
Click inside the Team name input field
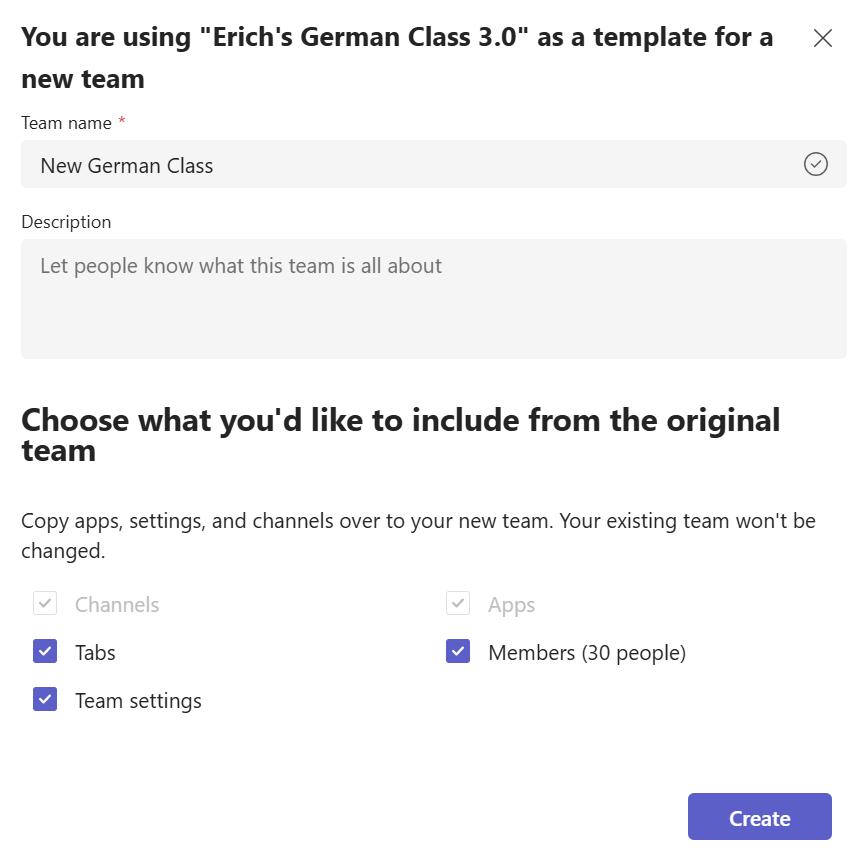coord(400,164)
